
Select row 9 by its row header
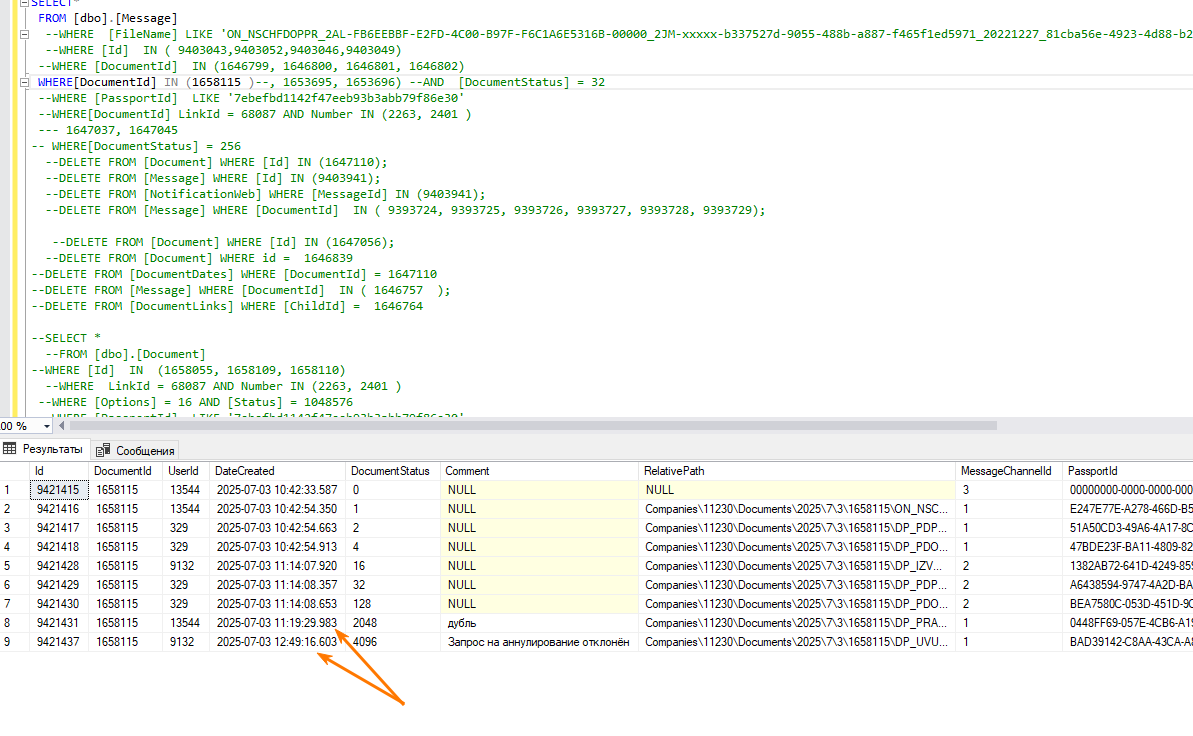(14, 642)
